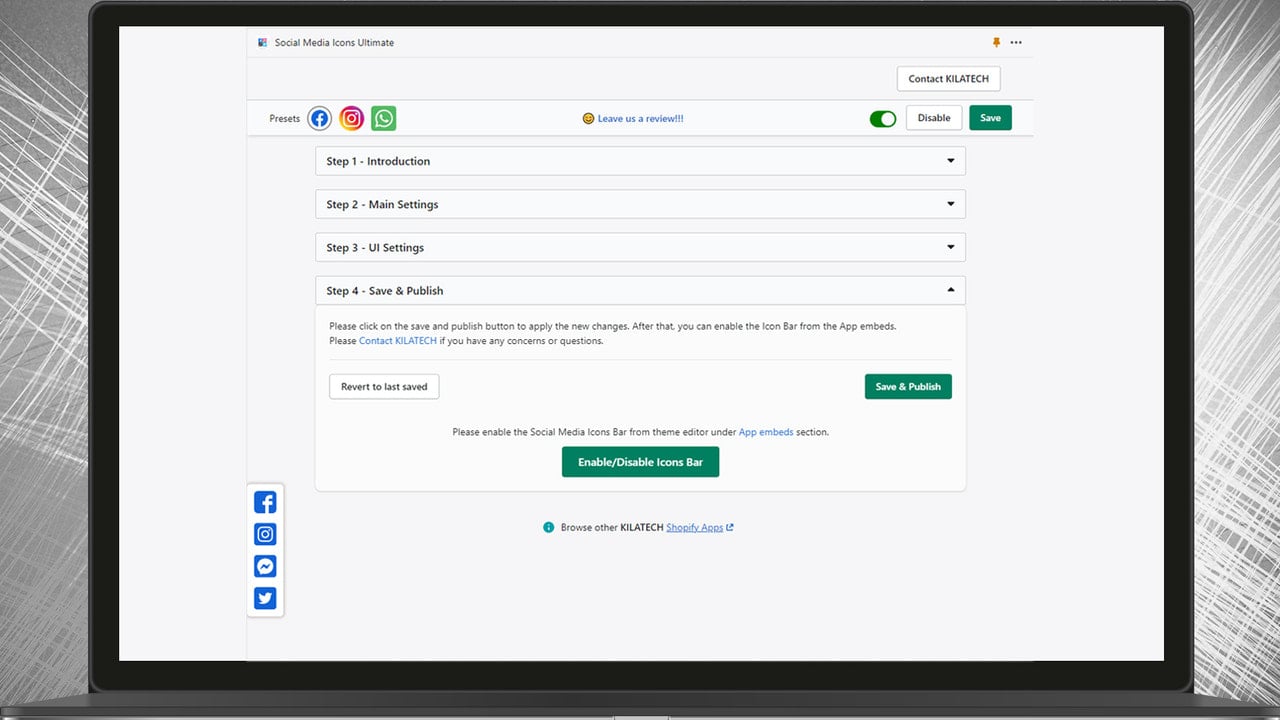1280x720 pixels.
Task: Open the three-dot more options menu
Action: pos(1016,43)
